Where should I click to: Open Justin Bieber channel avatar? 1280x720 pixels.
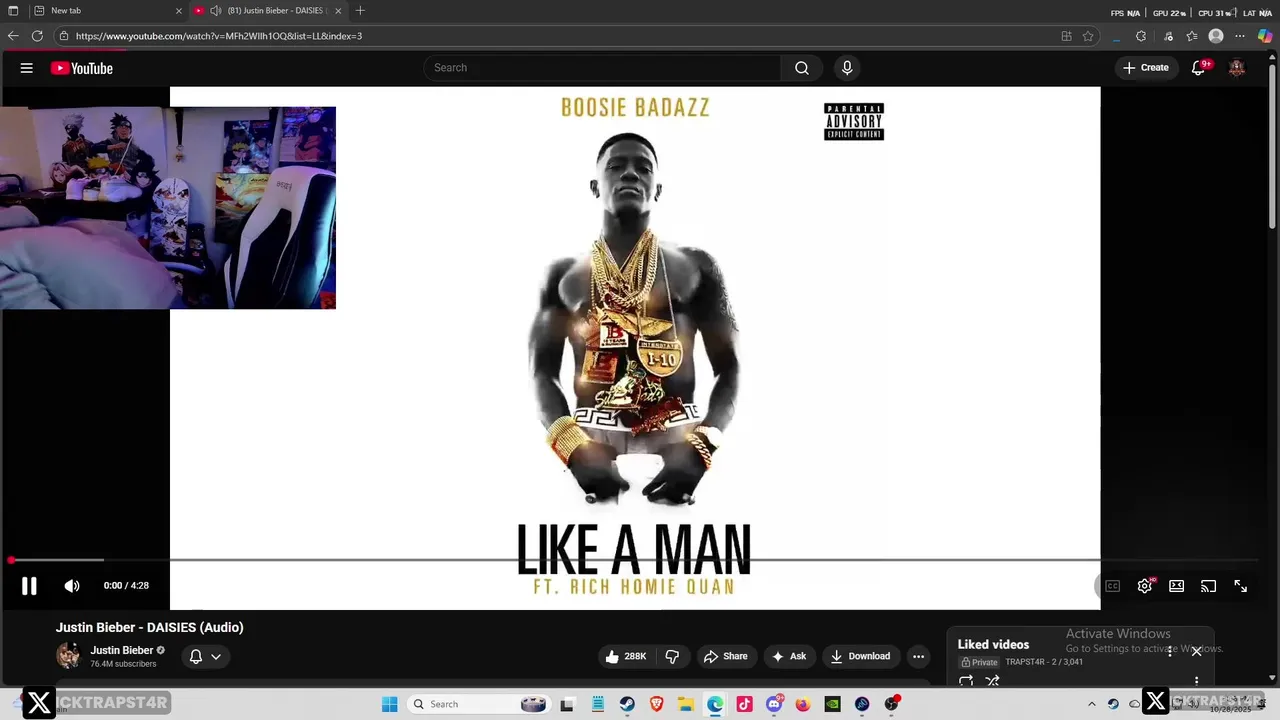pyautogui.click(x=68, y=656)
